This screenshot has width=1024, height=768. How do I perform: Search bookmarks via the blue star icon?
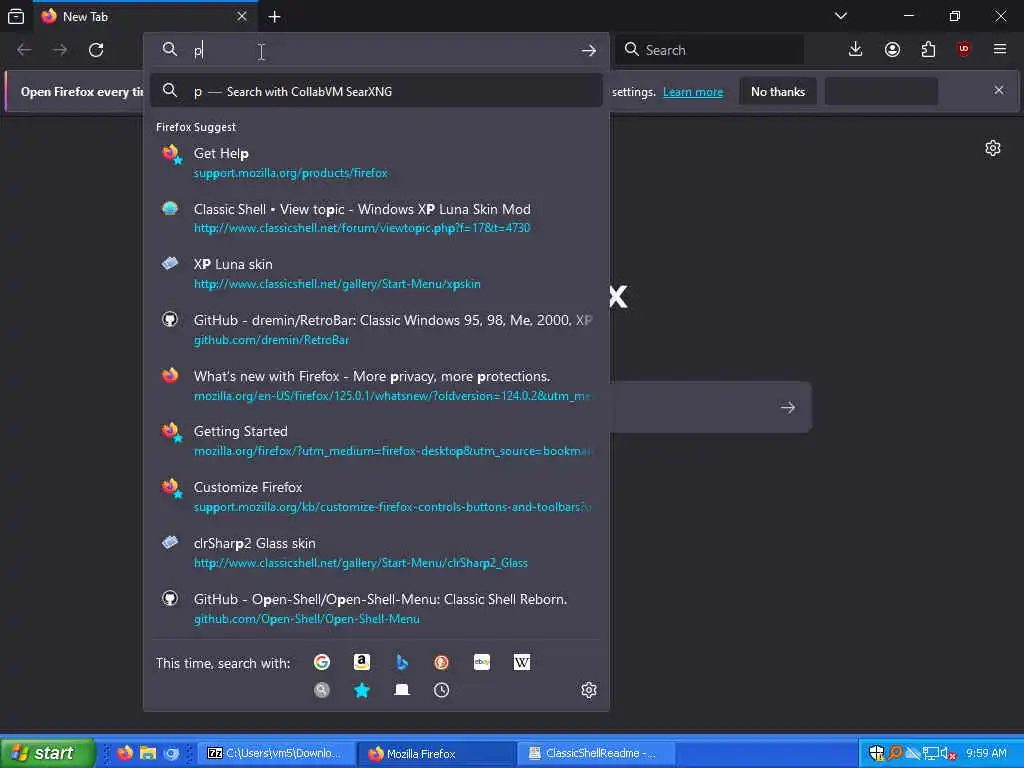tap(362, 690)
